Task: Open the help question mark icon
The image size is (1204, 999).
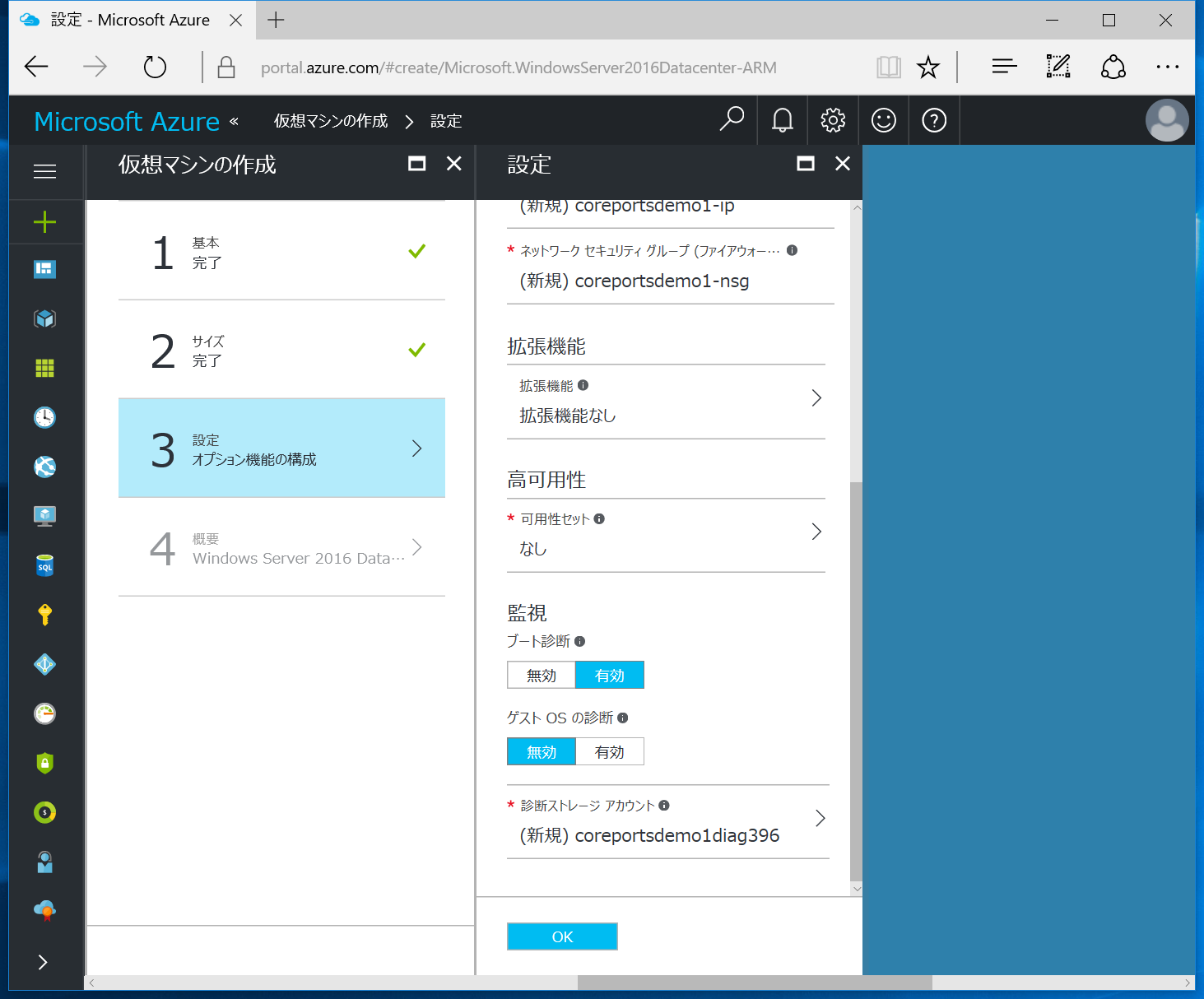Action: [x=934, y=120]
